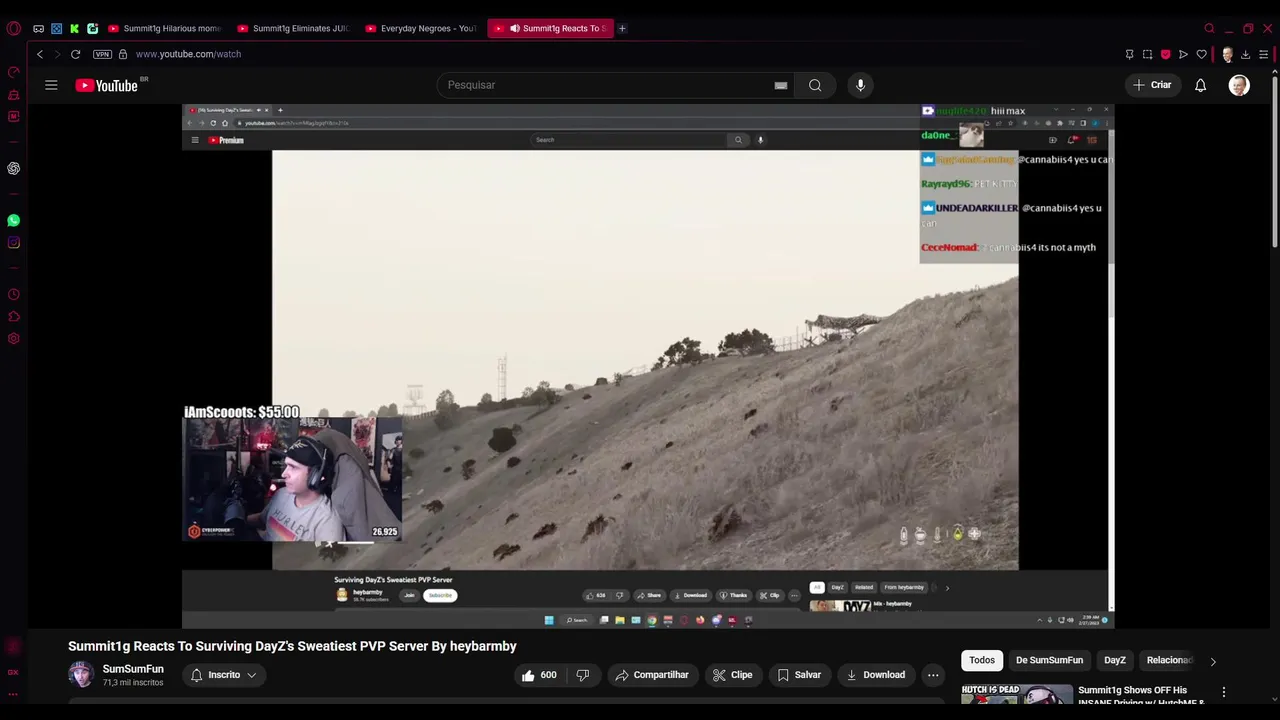
Task: Select the De SumSumFun filter chip
Action: pyautogui.click(x=1049, y=660)
